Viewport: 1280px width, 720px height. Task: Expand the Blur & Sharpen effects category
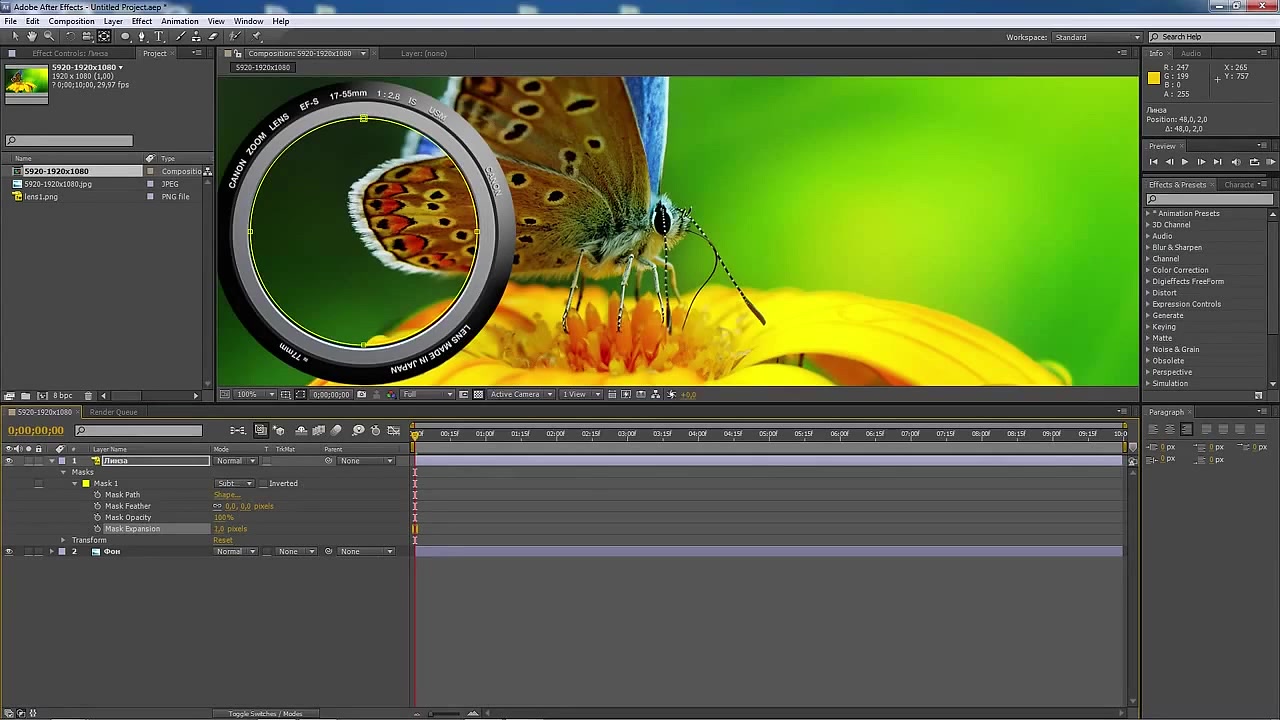(x=1147, y=248)
